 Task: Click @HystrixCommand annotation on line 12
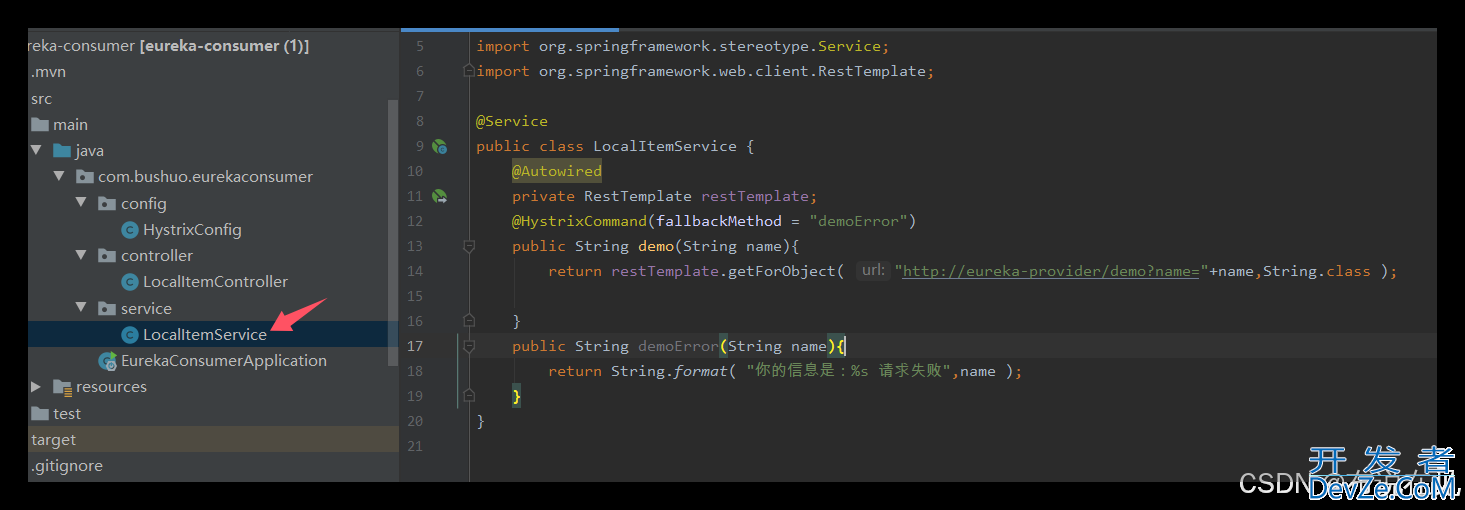(x=580, y=221)
